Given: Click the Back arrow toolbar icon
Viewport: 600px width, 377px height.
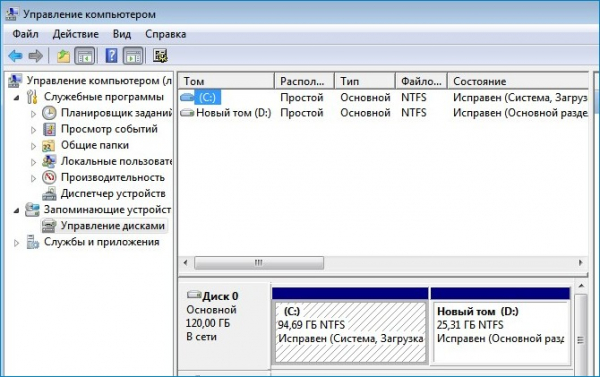Looking at the screenshot, I should [15, 56].
